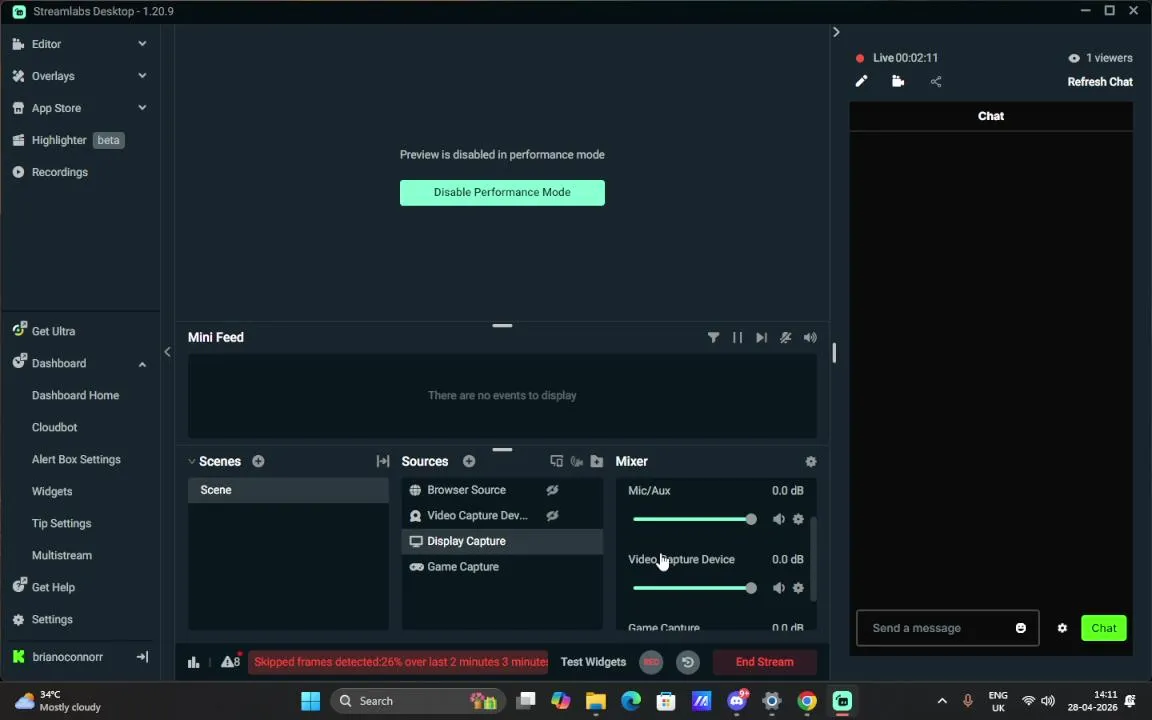Screen dimensions: 1152x720
Task: Mute the Mic/Aux audio
Action: pyautogui.click(x=779, y=519)
